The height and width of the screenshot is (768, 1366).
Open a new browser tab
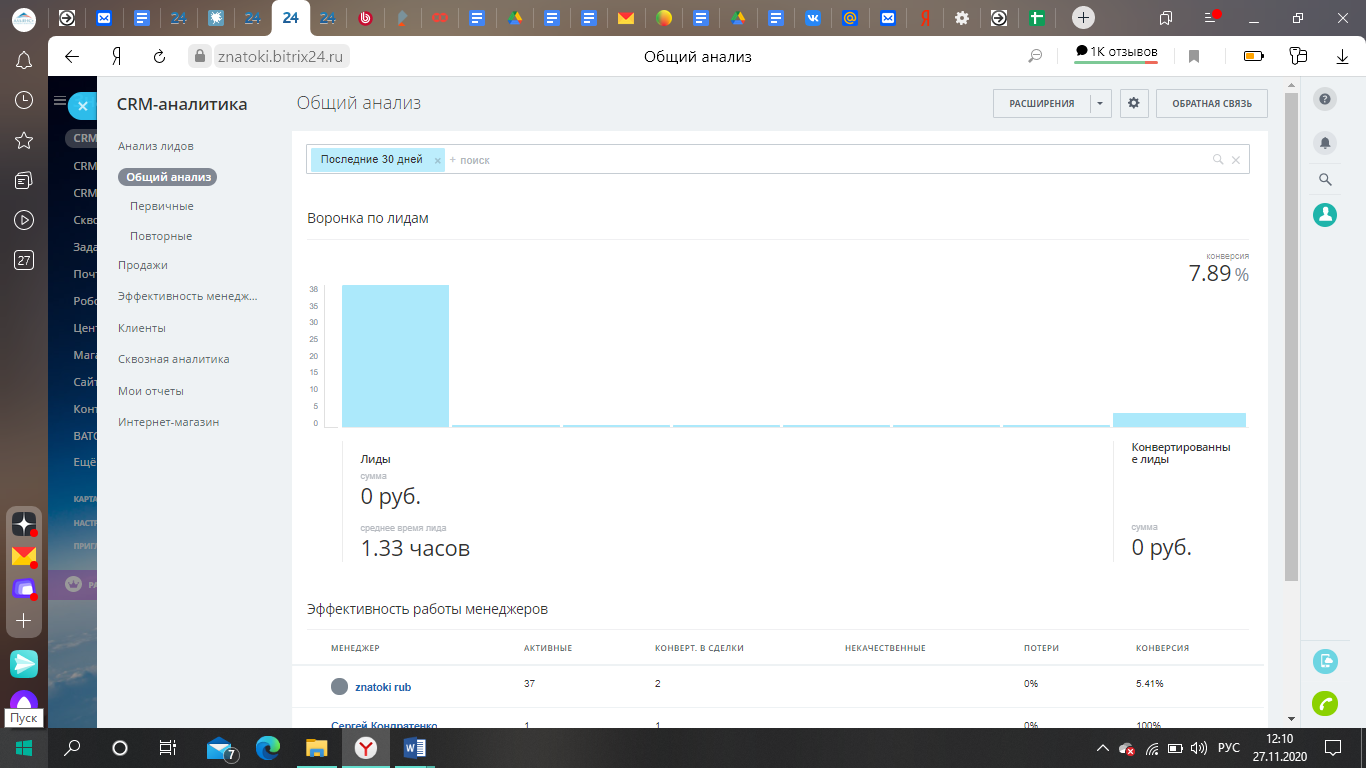point(1083,17)
